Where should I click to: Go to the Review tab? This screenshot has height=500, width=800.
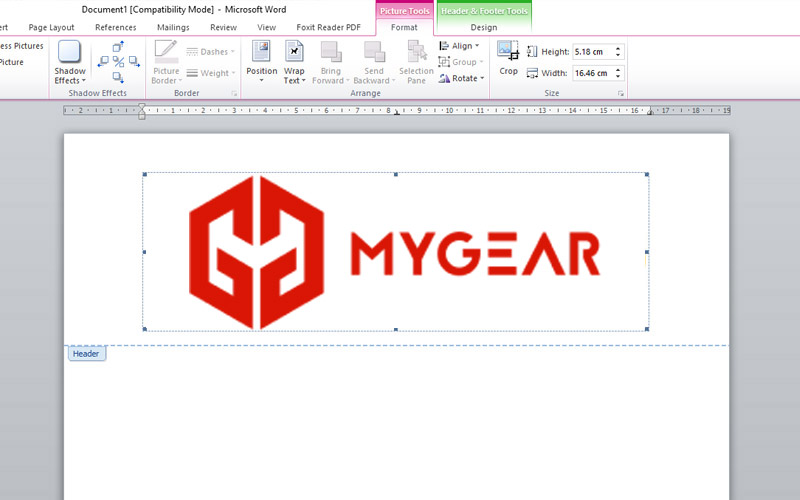223,27
